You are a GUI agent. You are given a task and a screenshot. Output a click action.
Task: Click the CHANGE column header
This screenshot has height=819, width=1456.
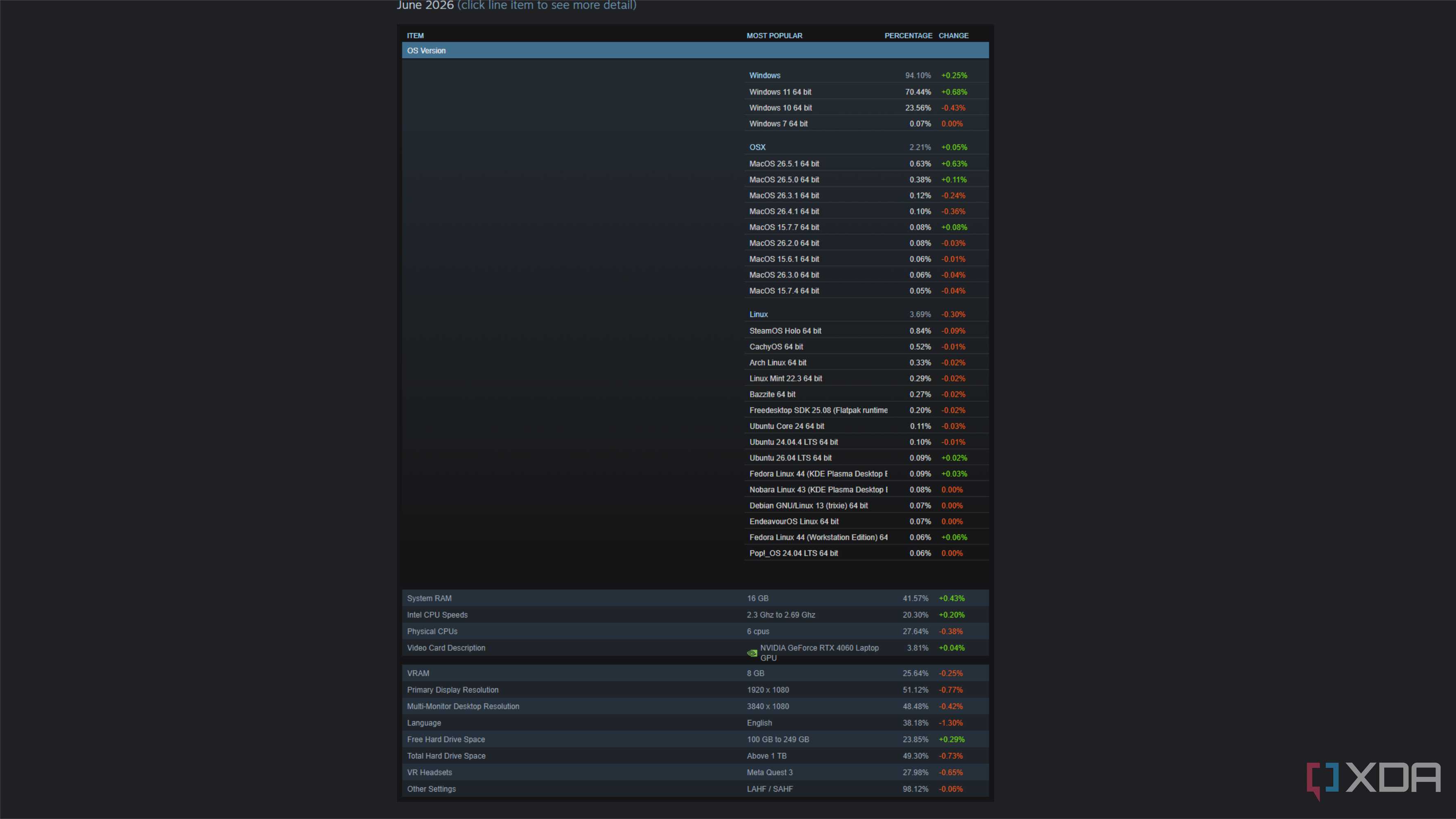[954, 35]
